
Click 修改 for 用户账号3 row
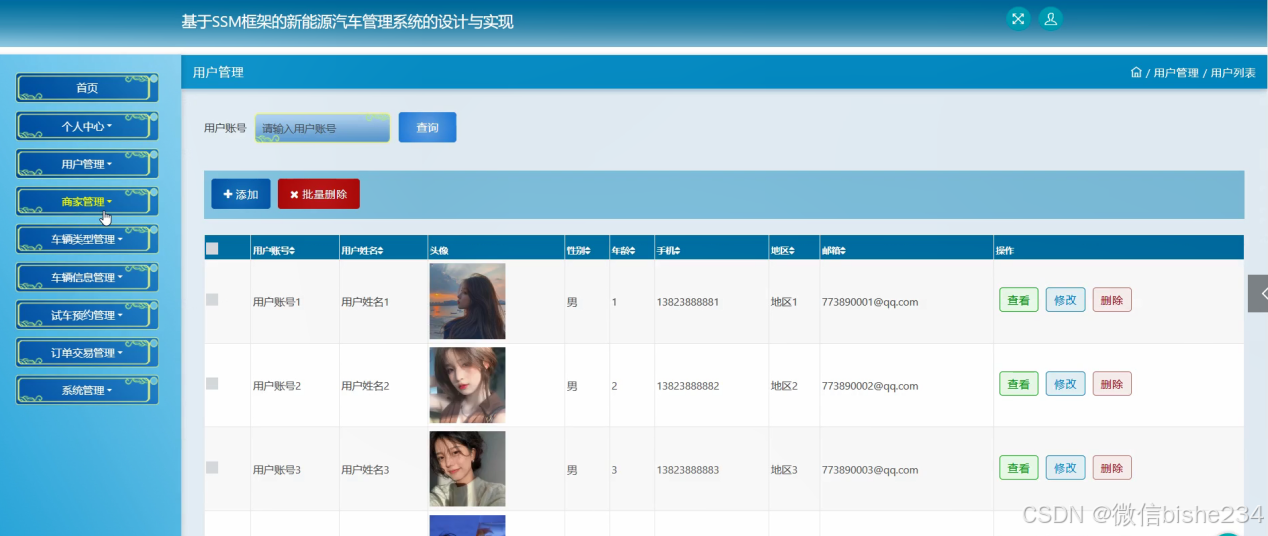[1066, 468]
